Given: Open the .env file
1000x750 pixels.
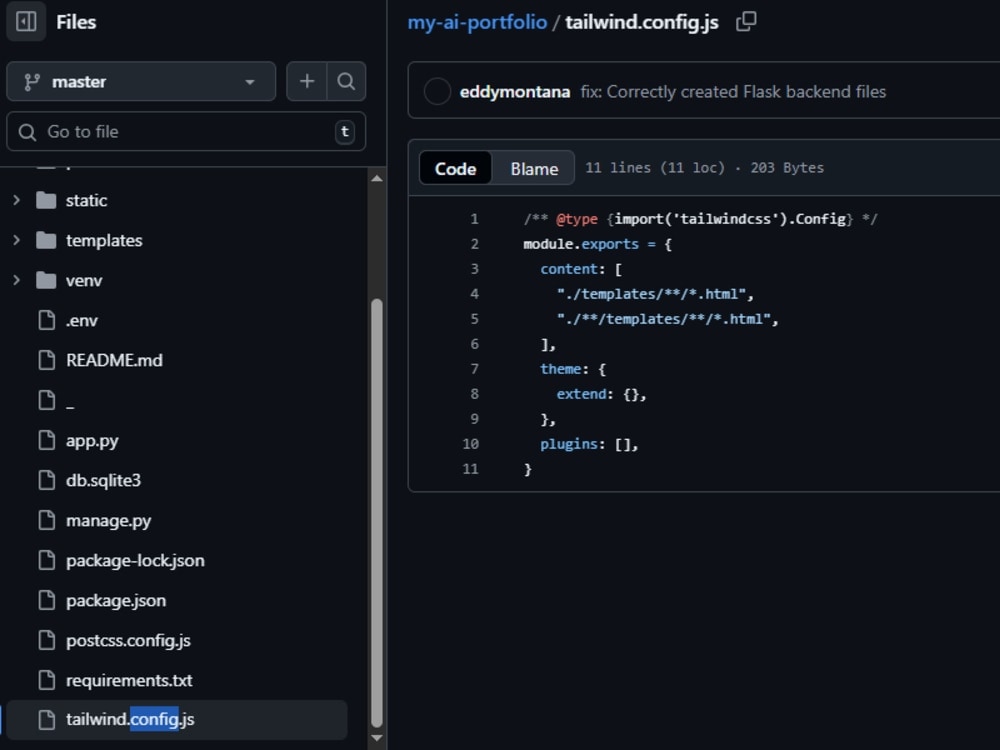Looking at the screenshot, I should click(82, 321).
